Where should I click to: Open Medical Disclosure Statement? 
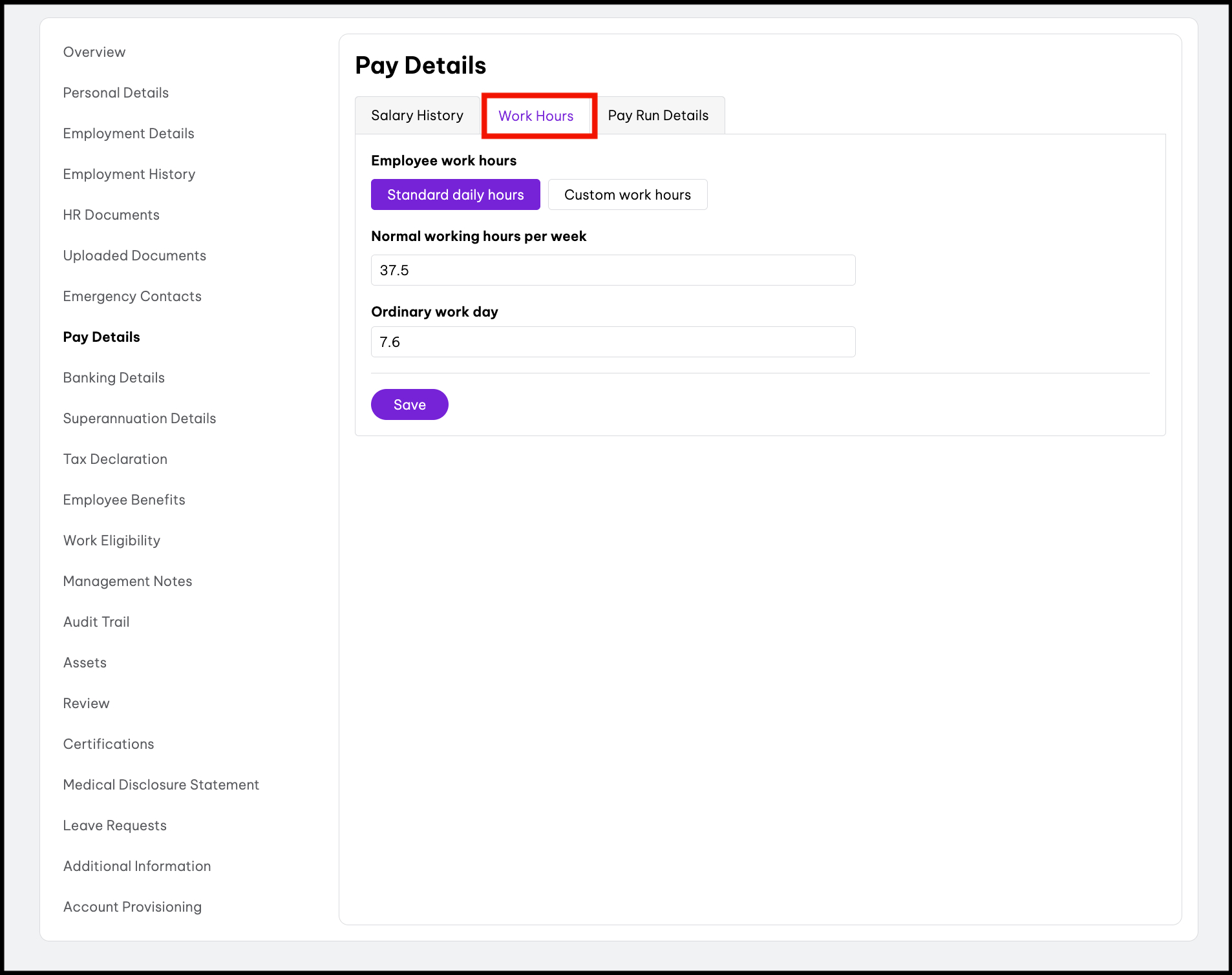(x=161, y=785)
